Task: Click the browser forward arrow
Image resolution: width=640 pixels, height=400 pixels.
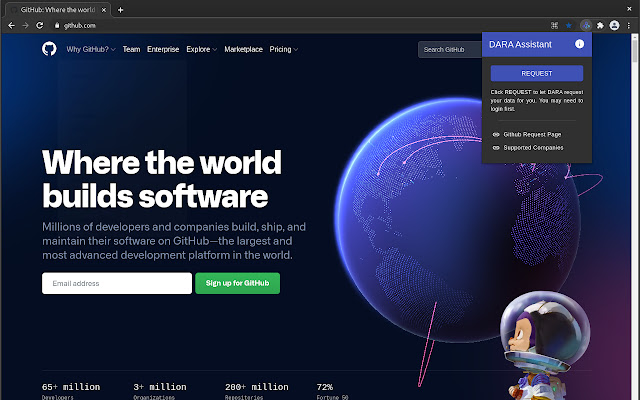Action: (x=25, y=25)
